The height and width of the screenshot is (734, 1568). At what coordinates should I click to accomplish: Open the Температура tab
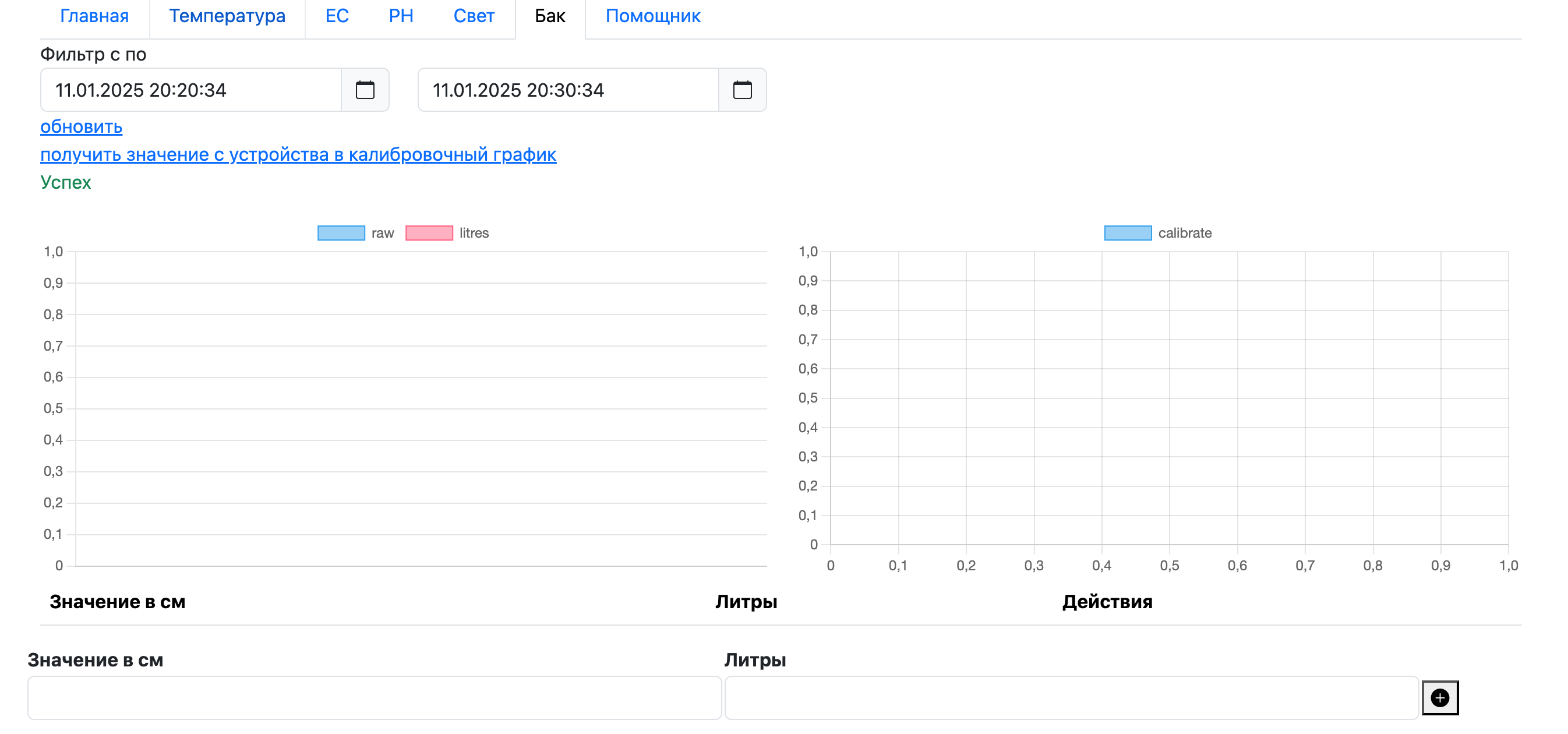[227, 16]
